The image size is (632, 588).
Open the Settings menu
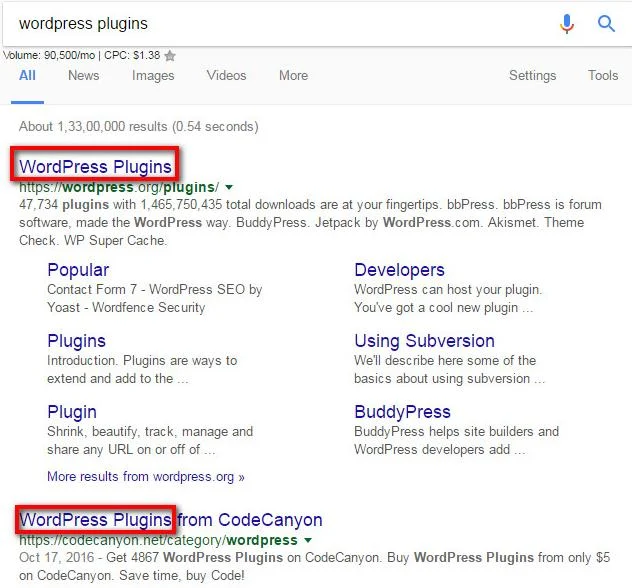pyautogui.click(x=532, y=75)
